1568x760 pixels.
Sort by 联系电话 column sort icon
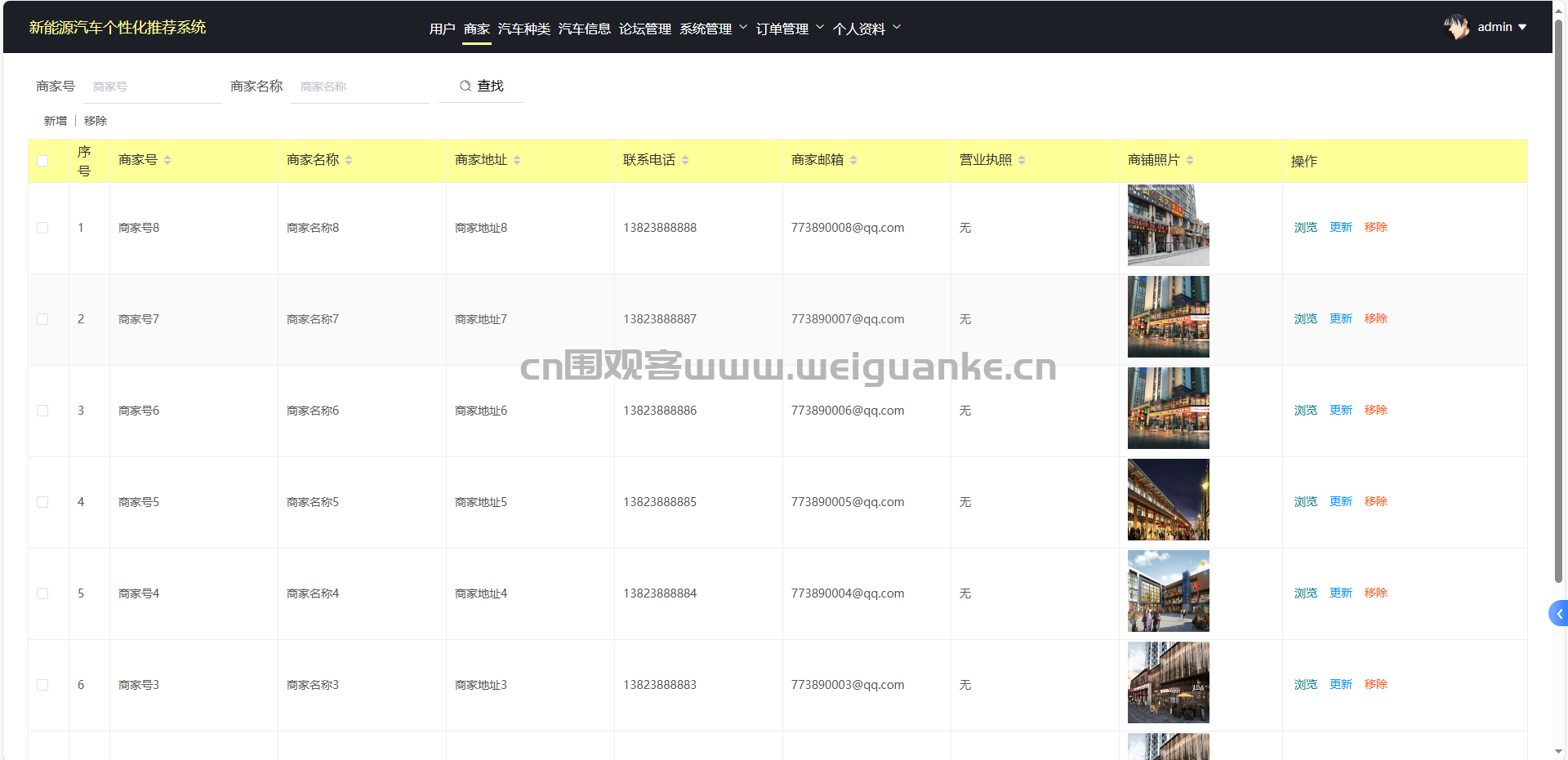pyautogui.click(x=685, y=160)
